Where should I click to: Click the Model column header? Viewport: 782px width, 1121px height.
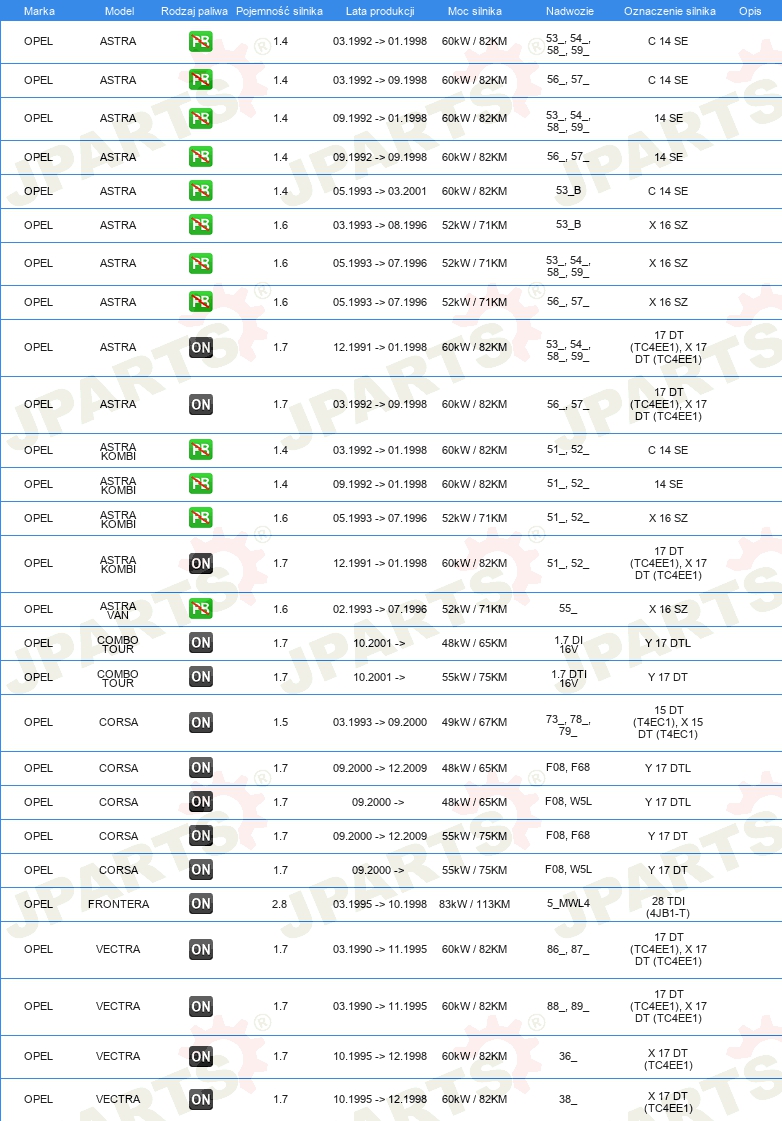[x=119, y=11]
